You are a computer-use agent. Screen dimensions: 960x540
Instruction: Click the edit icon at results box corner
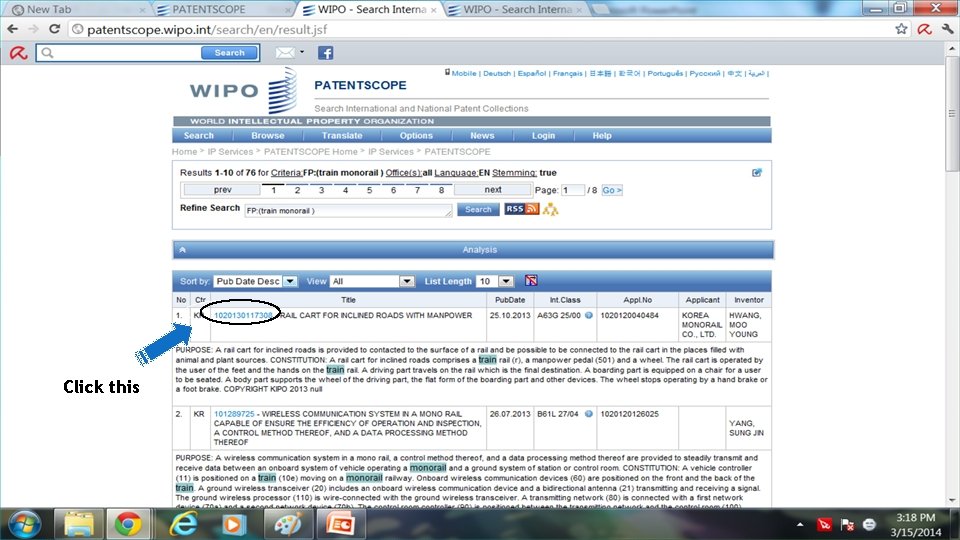[x=757, y=173]
